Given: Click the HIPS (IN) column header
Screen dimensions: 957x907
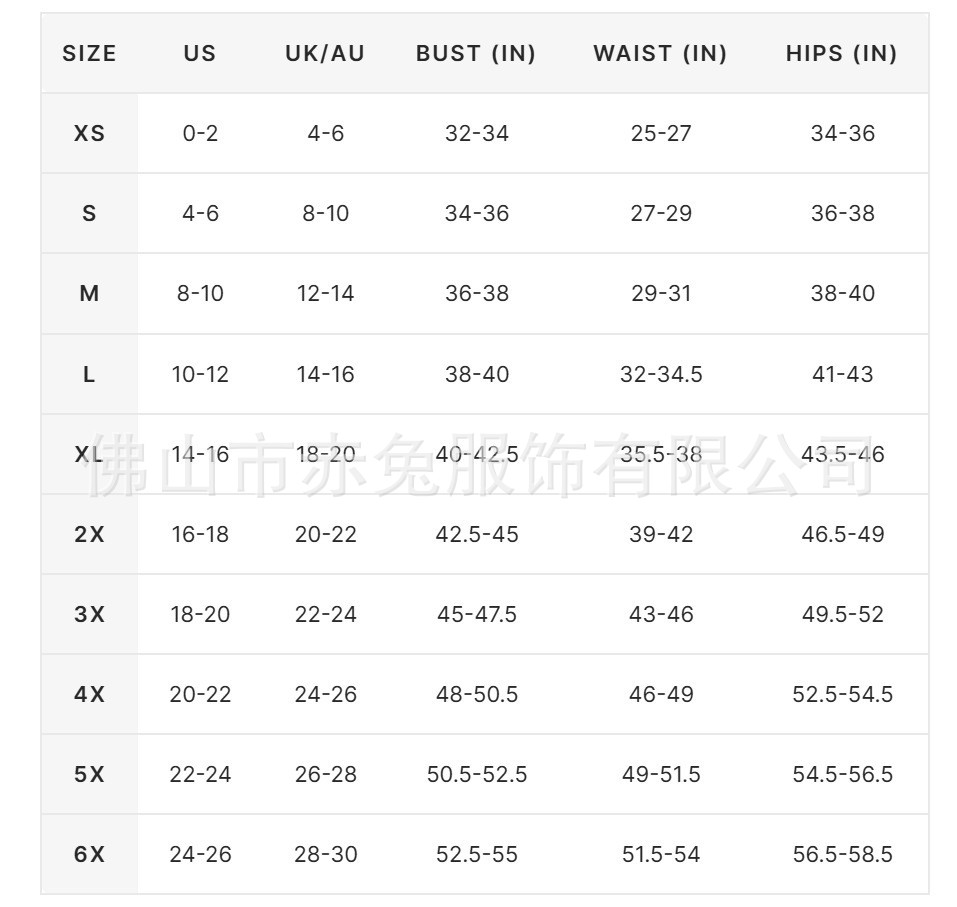Looking at the screenshot, I should (842, 54).
